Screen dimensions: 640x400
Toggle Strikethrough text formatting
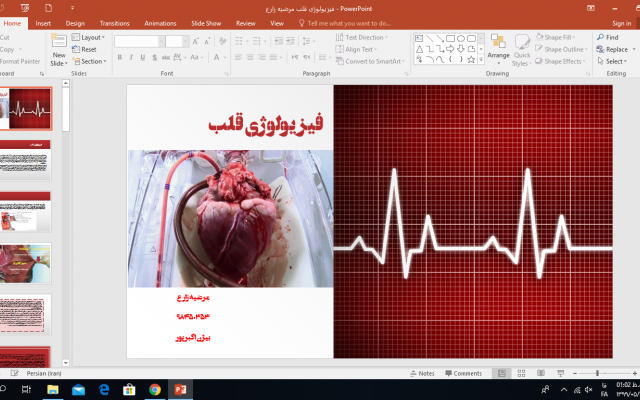[165, 58]
